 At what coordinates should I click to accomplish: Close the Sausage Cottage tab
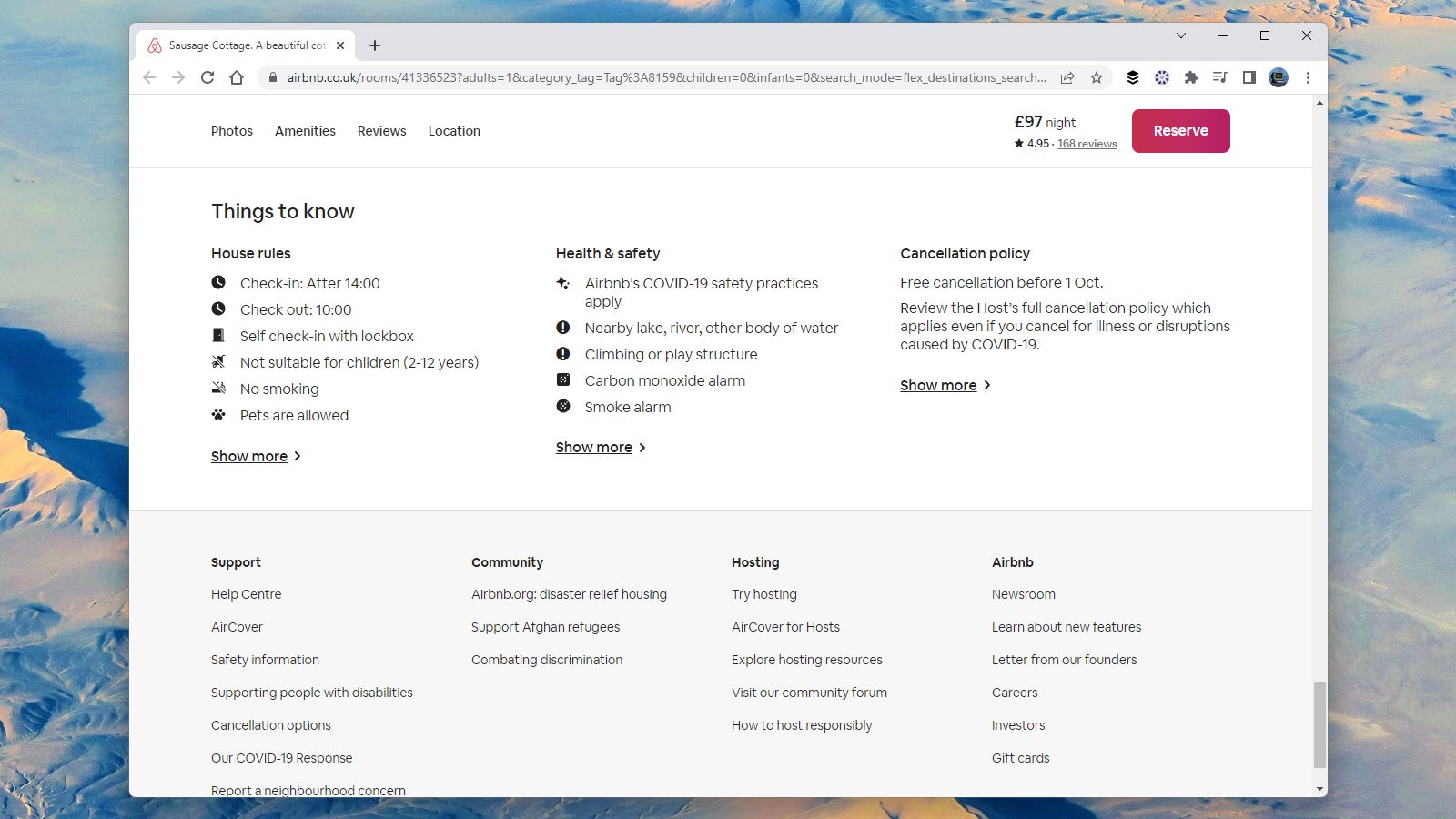click(x=340, y=45)
